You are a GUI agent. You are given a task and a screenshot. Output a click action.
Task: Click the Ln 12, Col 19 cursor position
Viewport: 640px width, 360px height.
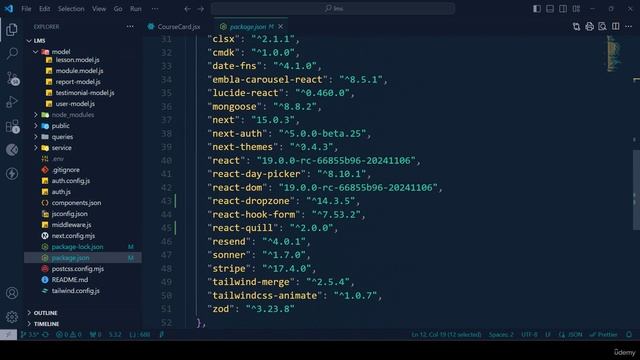(446, 335)
